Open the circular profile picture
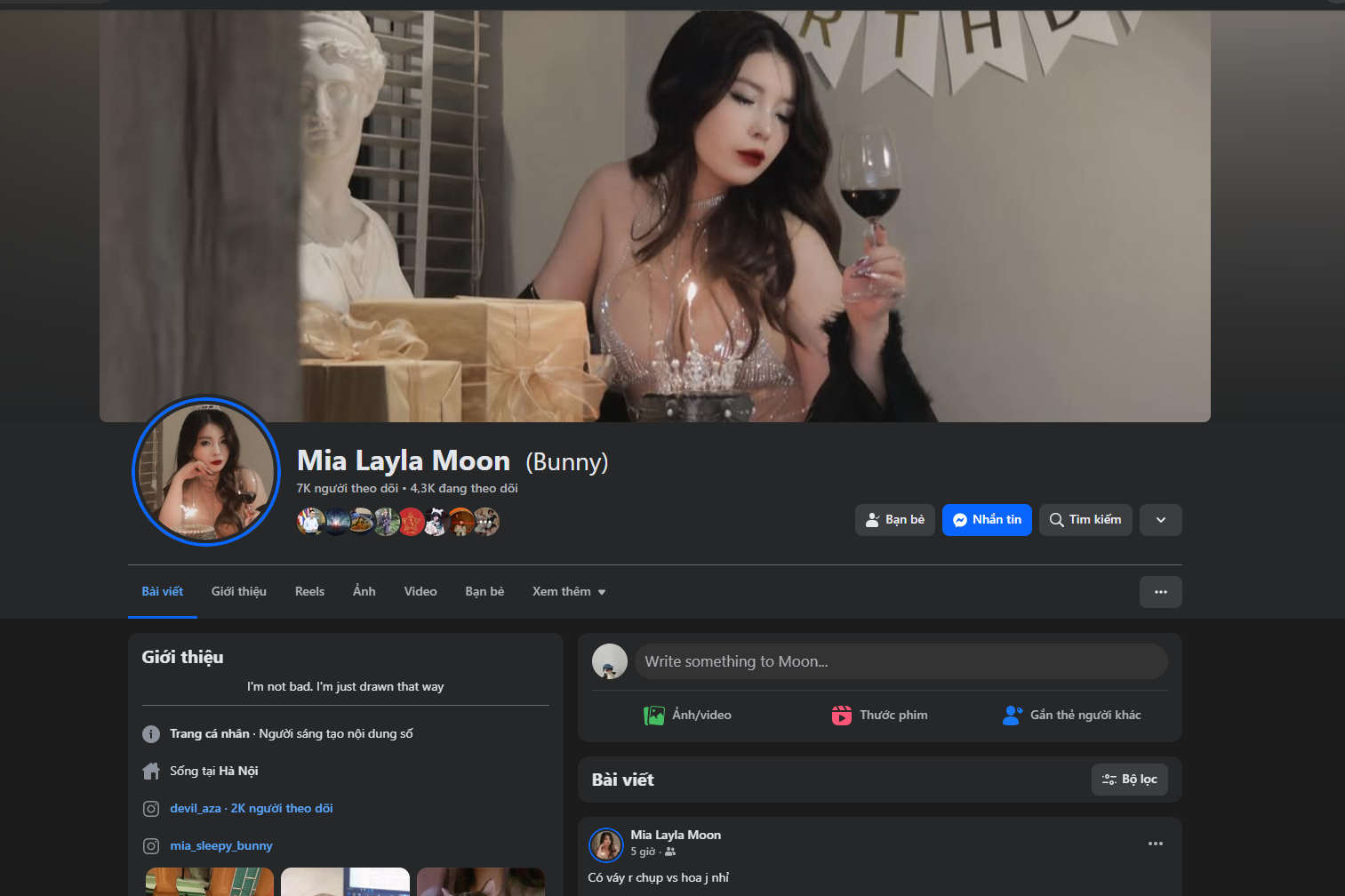Screen dimensions: 1345x896 pyautogui.click(x=206, y=471)
